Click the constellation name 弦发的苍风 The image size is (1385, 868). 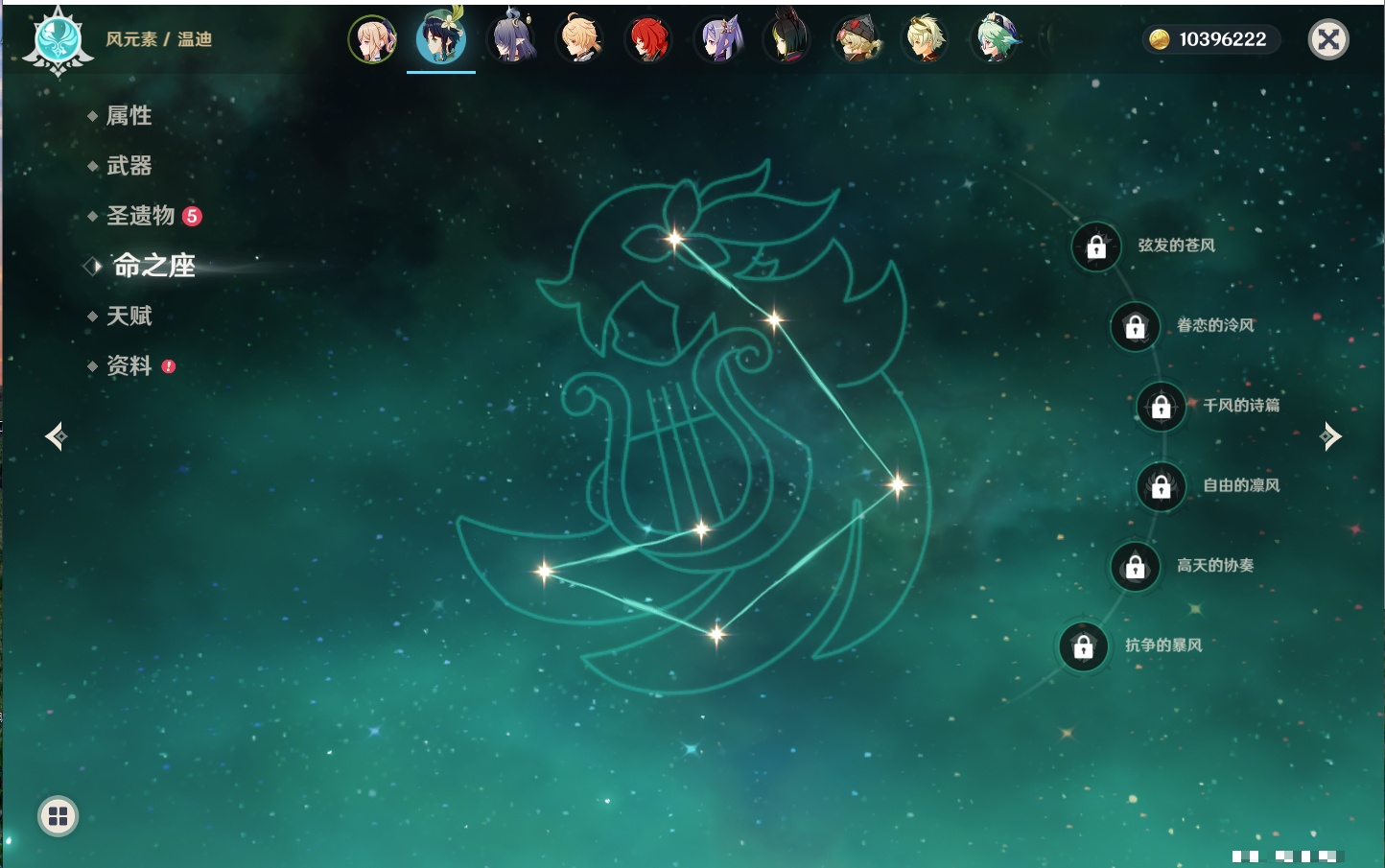tap(1176, 246)
